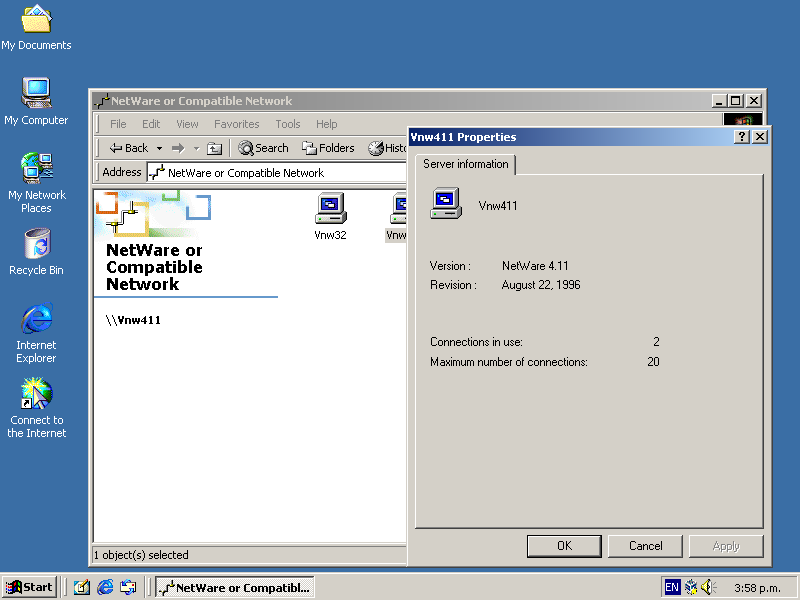Maximize the NetWare or Compatible Network window
The height and width of the screenshot is (600, 800).
click(x=736, y=101)
